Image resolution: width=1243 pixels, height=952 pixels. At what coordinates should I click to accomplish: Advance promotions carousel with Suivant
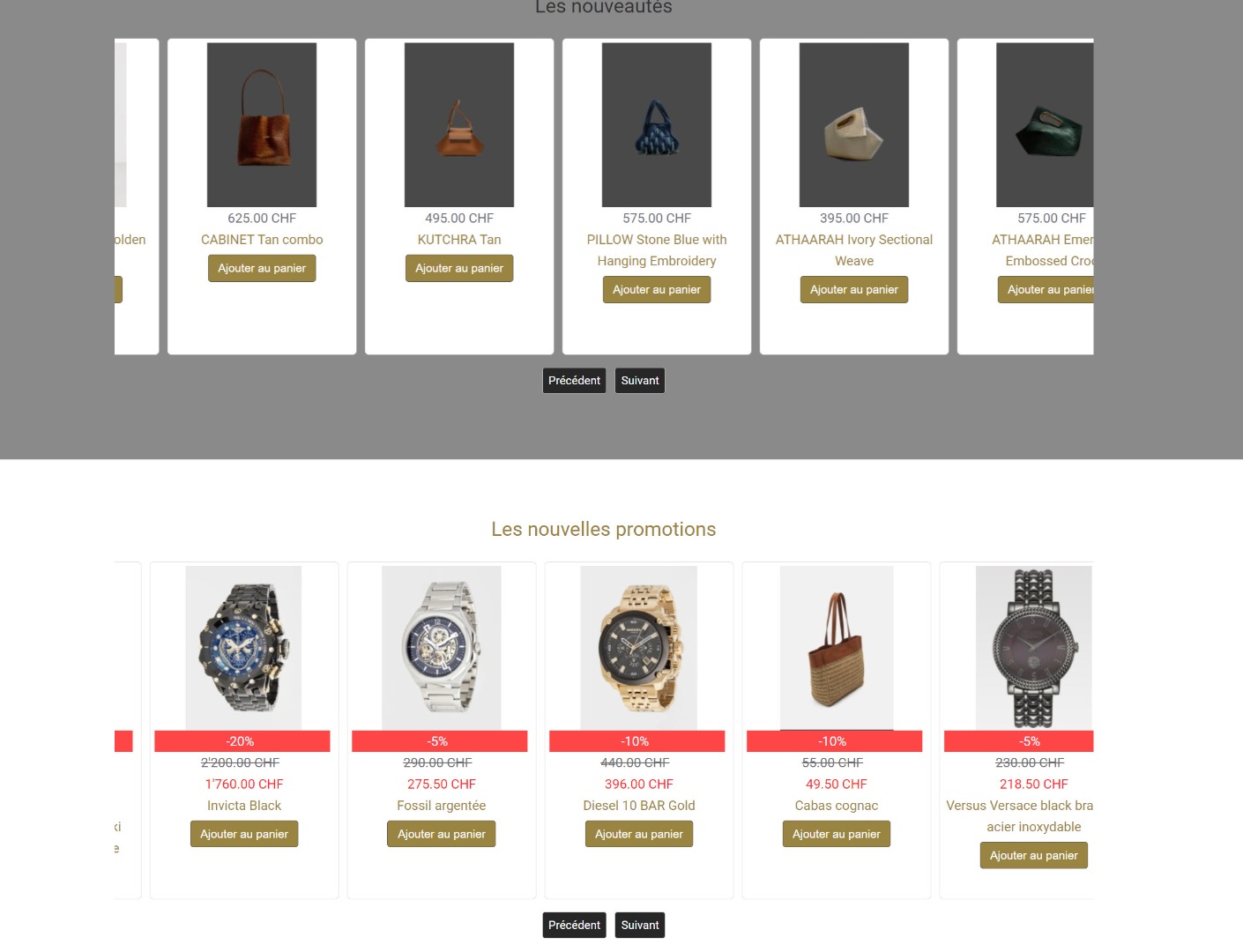pyautogui.click(x=640, y=925)
